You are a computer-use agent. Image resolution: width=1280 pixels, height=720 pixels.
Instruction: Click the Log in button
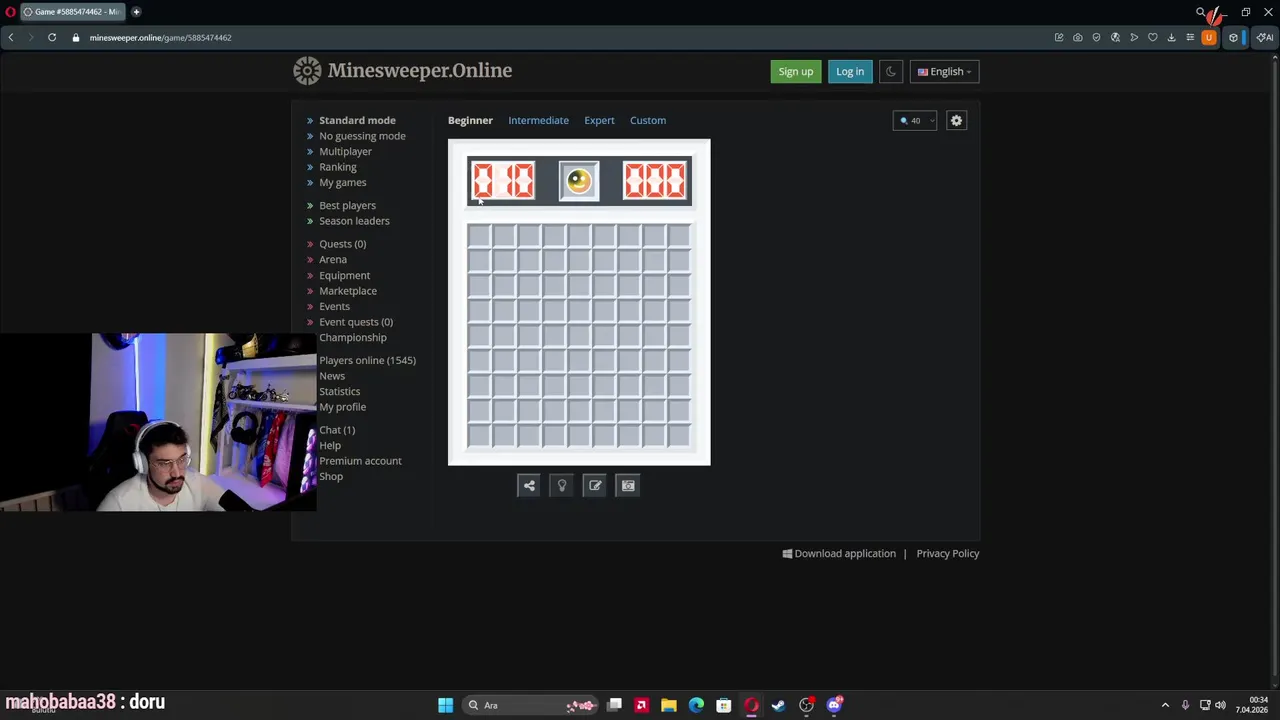[850, 71]
